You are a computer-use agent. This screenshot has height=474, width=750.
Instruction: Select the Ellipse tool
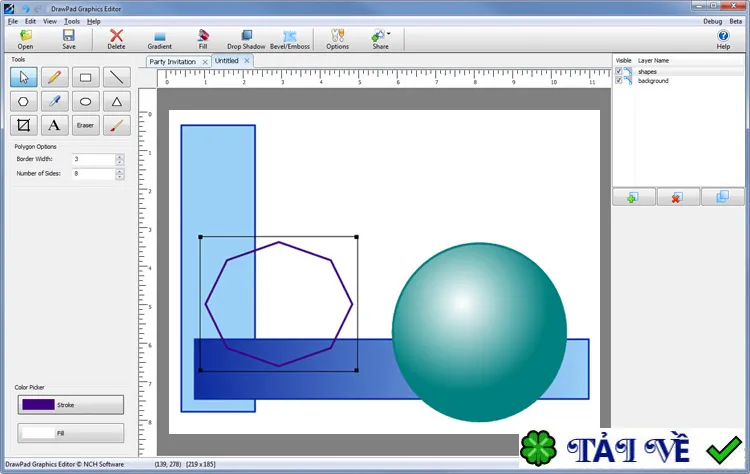(x=86, y=101)
